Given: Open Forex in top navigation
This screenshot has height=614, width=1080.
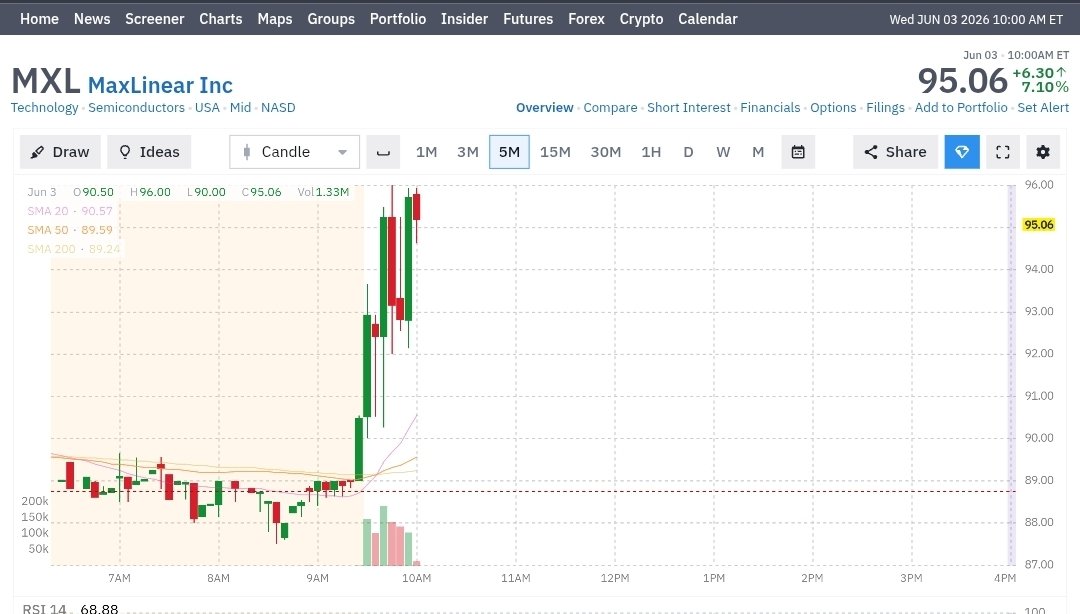Looking at the screenshot, I should [586, 19].
